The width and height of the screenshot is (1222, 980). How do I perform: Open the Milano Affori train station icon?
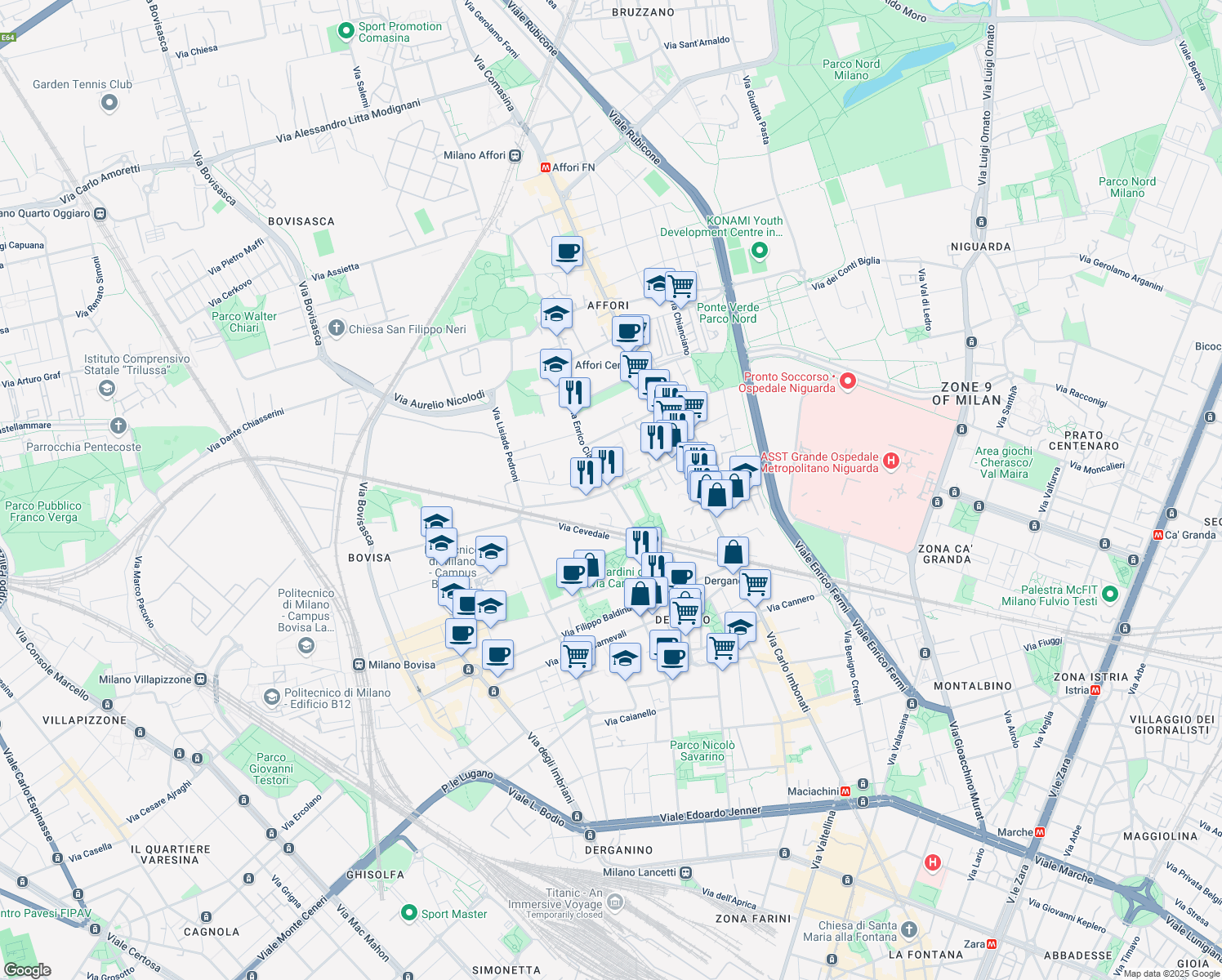515,155
